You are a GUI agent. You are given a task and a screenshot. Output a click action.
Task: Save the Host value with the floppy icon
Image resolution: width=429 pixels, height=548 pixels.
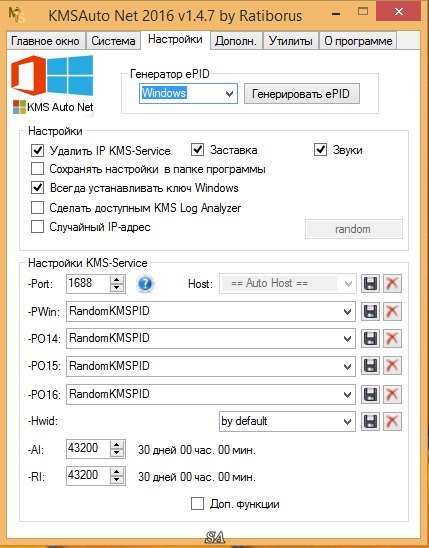pyautogui.click(x=370, y=283)
